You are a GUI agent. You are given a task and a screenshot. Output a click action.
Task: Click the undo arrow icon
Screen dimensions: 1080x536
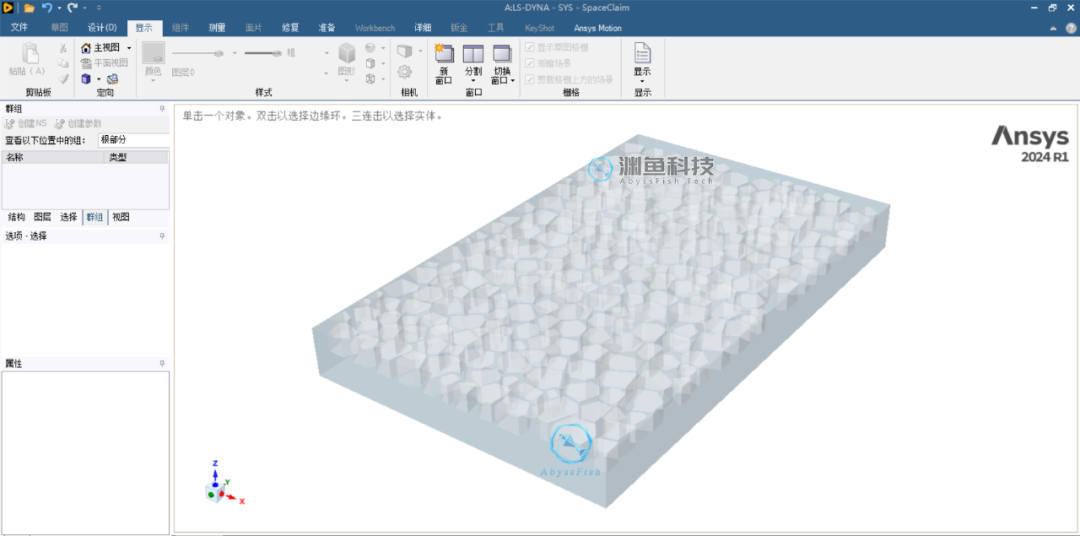pyautogui.click(x=47, y=8)
